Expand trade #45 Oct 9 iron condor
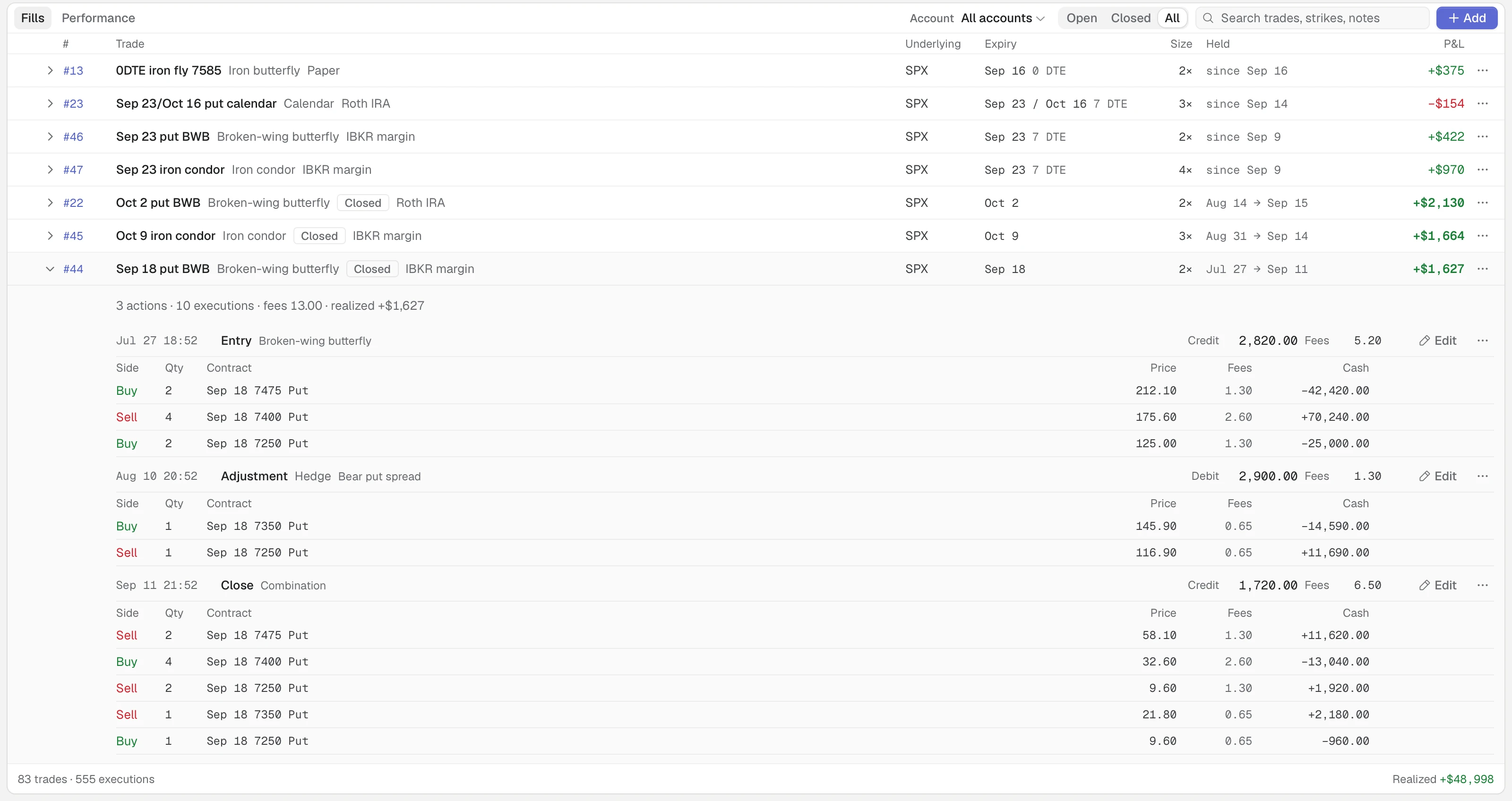The image size is (1512, 801). point(50,235)
